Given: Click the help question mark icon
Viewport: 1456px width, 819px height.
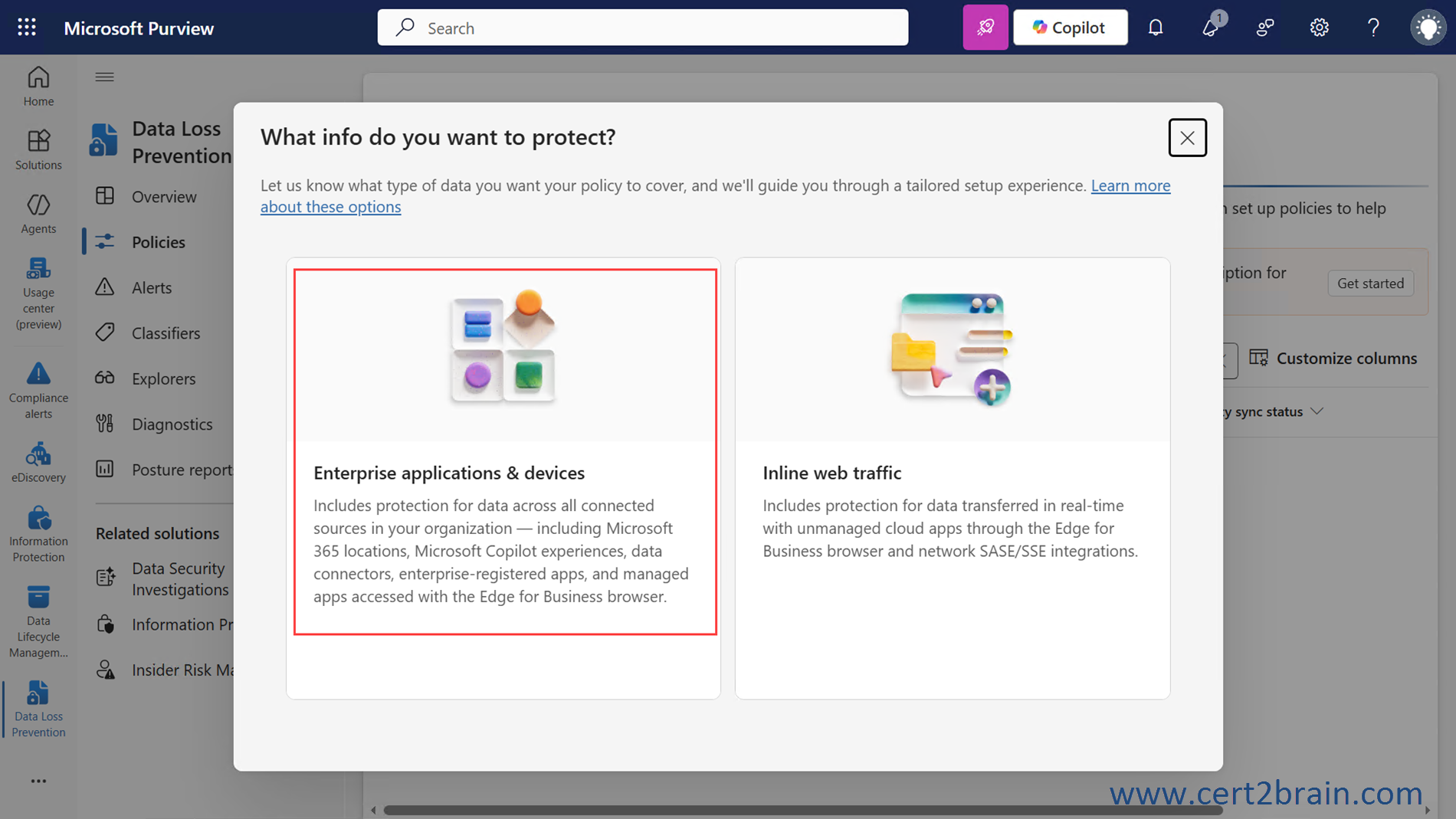Looking at the screenshot, I should pos(1372,28).
